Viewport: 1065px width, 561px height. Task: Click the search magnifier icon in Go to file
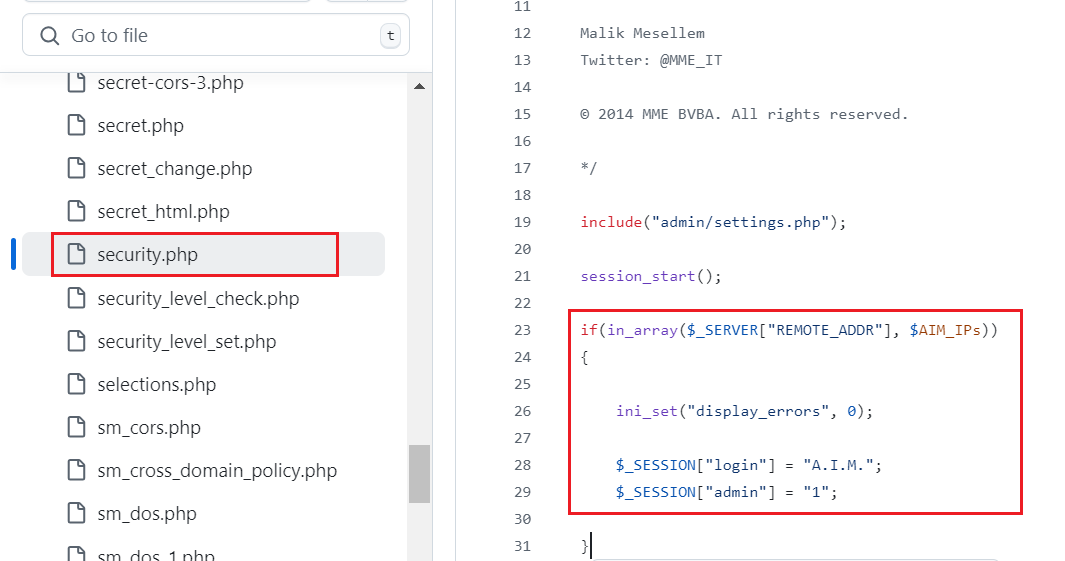49,36
